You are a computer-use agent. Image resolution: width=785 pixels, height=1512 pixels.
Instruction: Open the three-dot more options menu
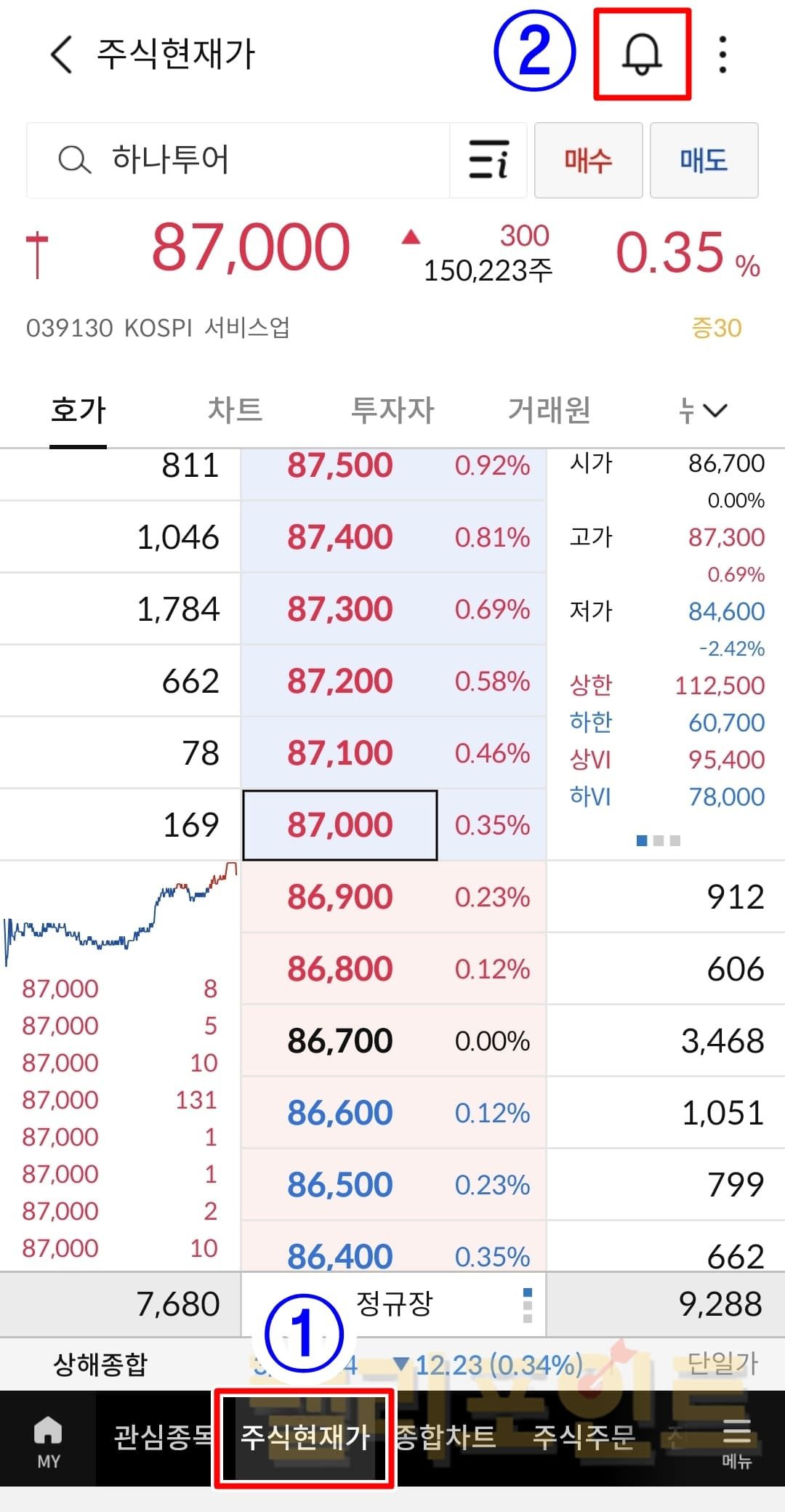pos(722,55)
